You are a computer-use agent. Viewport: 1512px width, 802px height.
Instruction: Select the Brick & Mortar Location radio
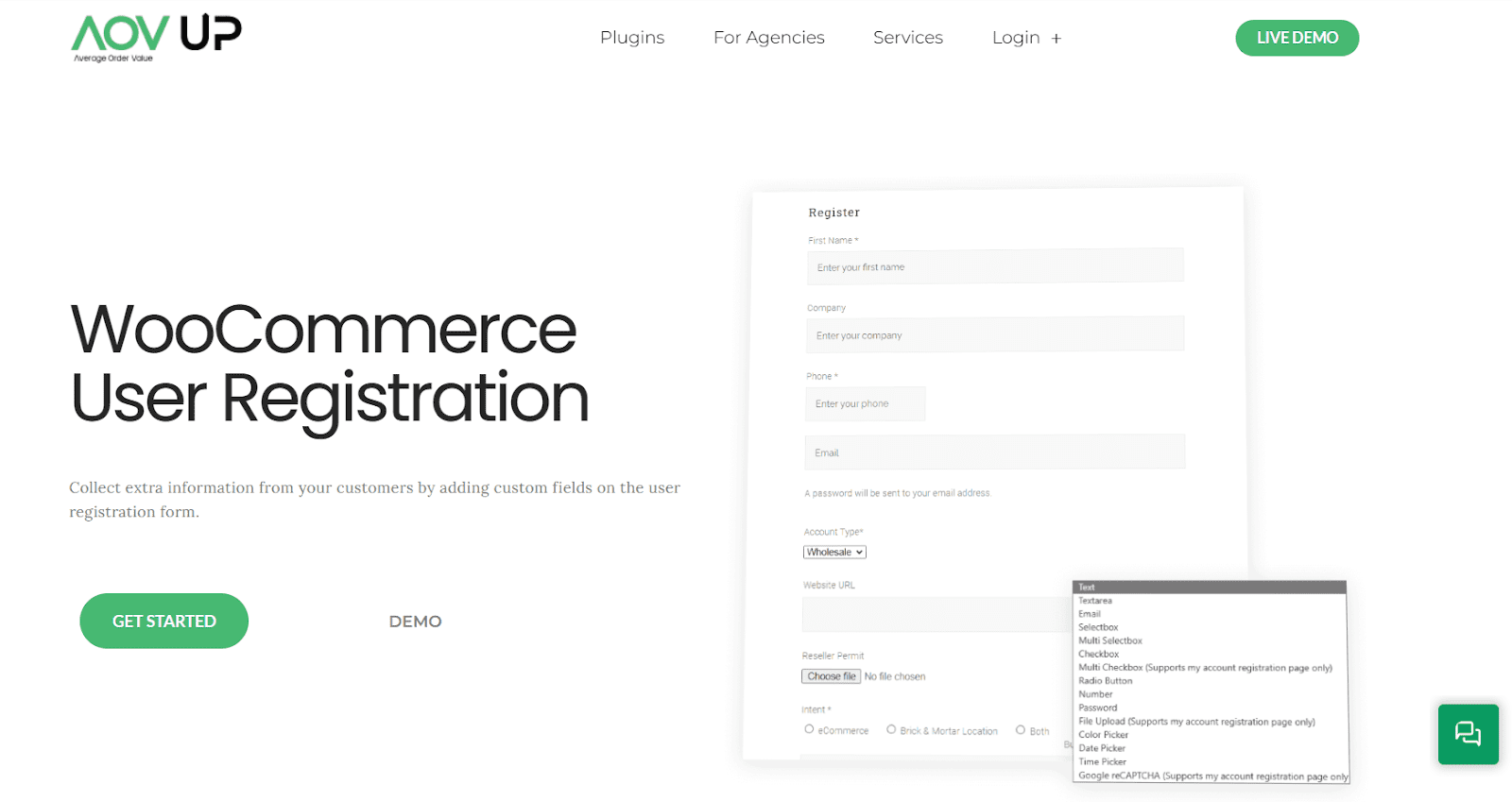coord(891,729)
